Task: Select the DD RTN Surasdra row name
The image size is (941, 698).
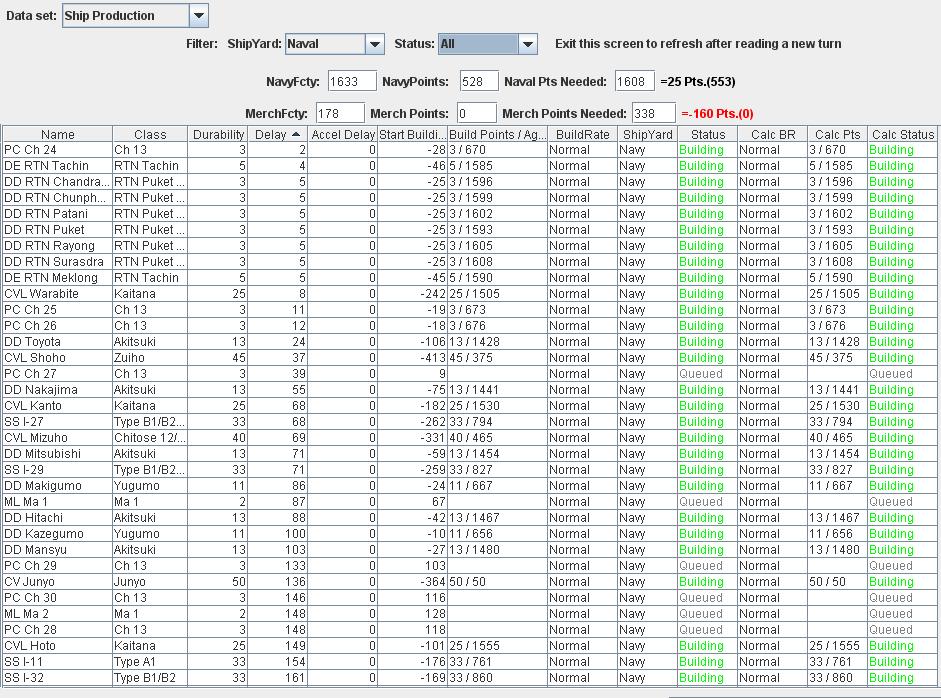Action: click(53, 262)
